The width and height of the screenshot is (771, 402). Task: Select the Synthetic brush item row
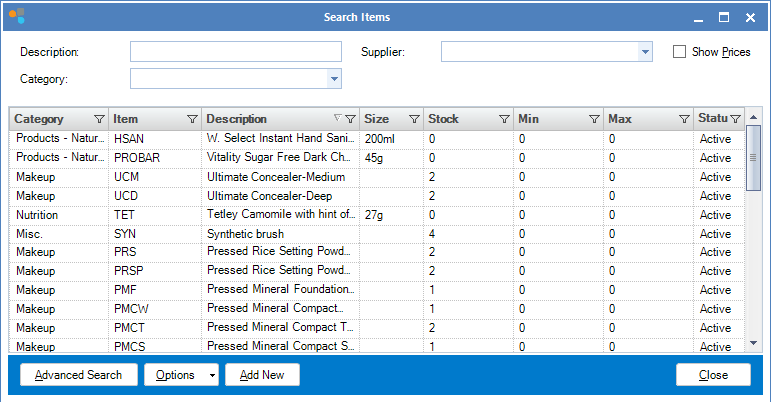tap(280, 233)
